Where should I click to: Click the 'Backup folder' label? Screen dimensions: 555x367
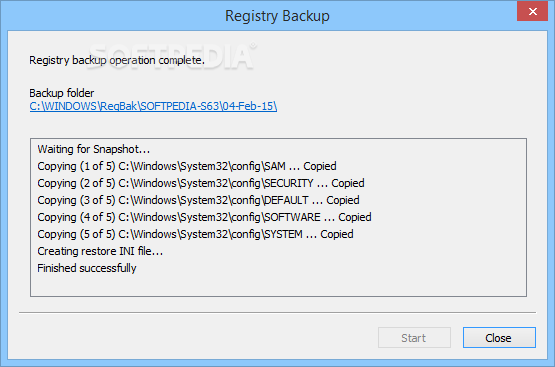point(62,93)
